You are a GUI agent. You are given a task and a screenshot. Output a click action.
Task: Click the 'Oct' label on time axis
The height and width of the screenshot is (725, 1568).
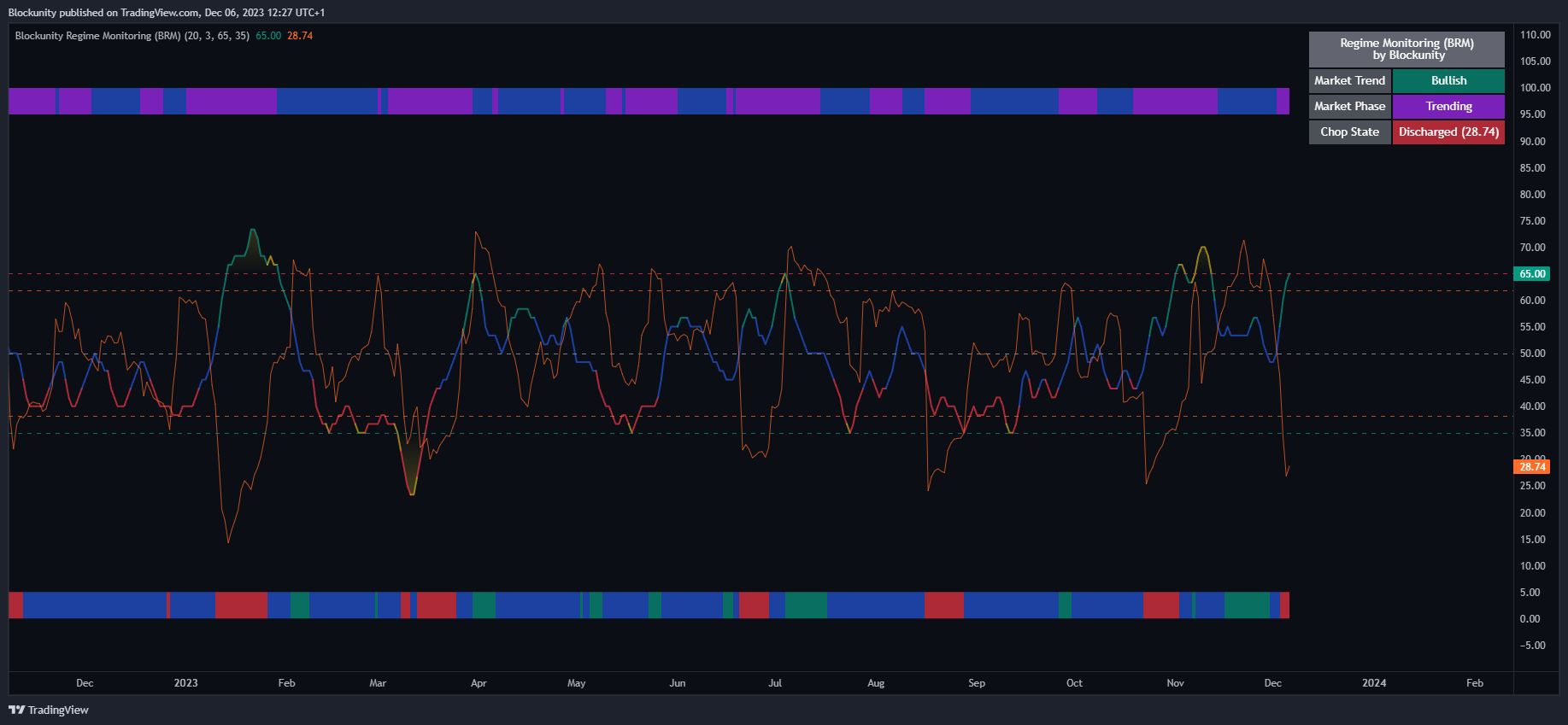click(x=1074, y=683)
